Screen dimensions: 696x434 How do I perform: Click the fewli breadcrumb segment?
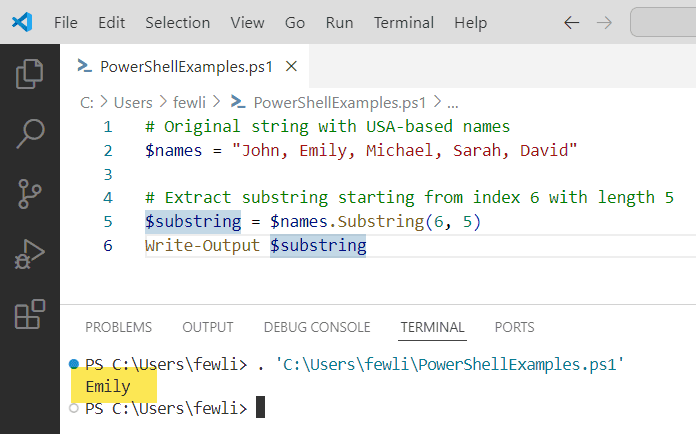click(189, 103)
